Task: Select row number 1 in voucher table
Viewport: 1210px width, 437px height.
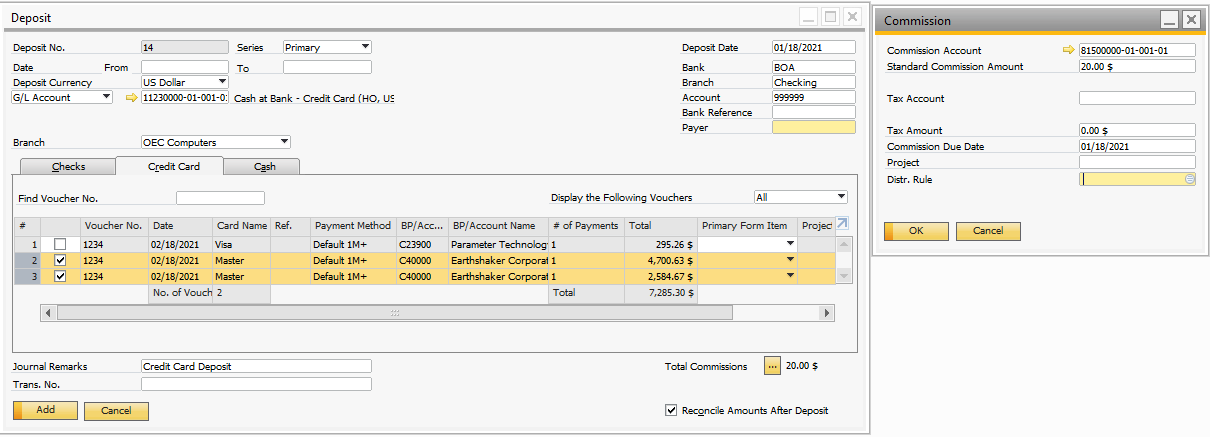Action: pos(27,243)
